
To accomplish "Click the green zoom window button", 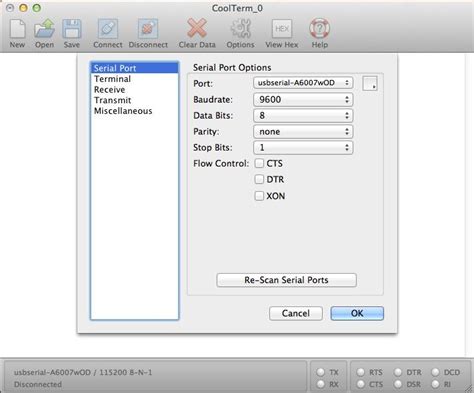I will [x=37, y=8].
